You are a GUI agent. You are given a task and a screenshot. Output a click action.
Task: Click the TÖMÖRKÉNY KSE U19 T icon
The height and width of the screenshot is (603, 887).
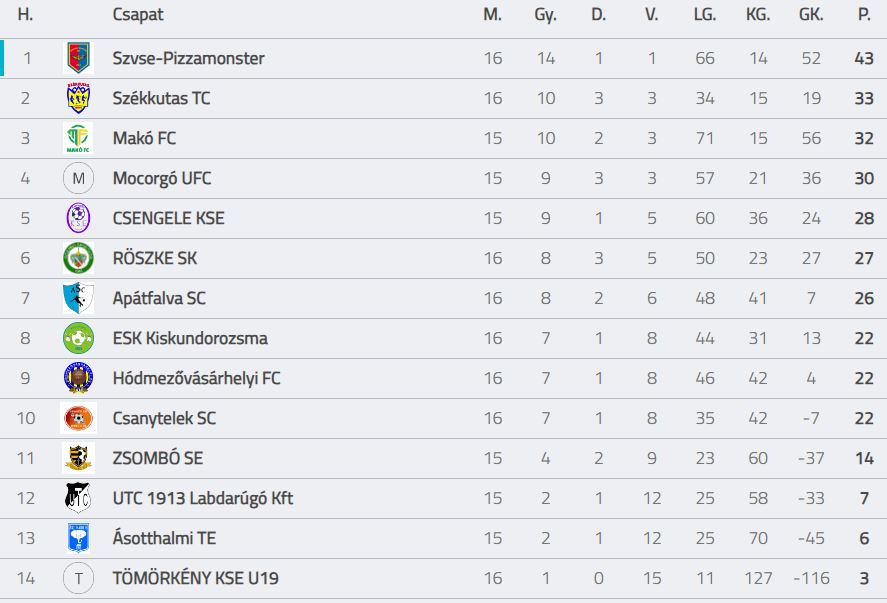[78, 578]
